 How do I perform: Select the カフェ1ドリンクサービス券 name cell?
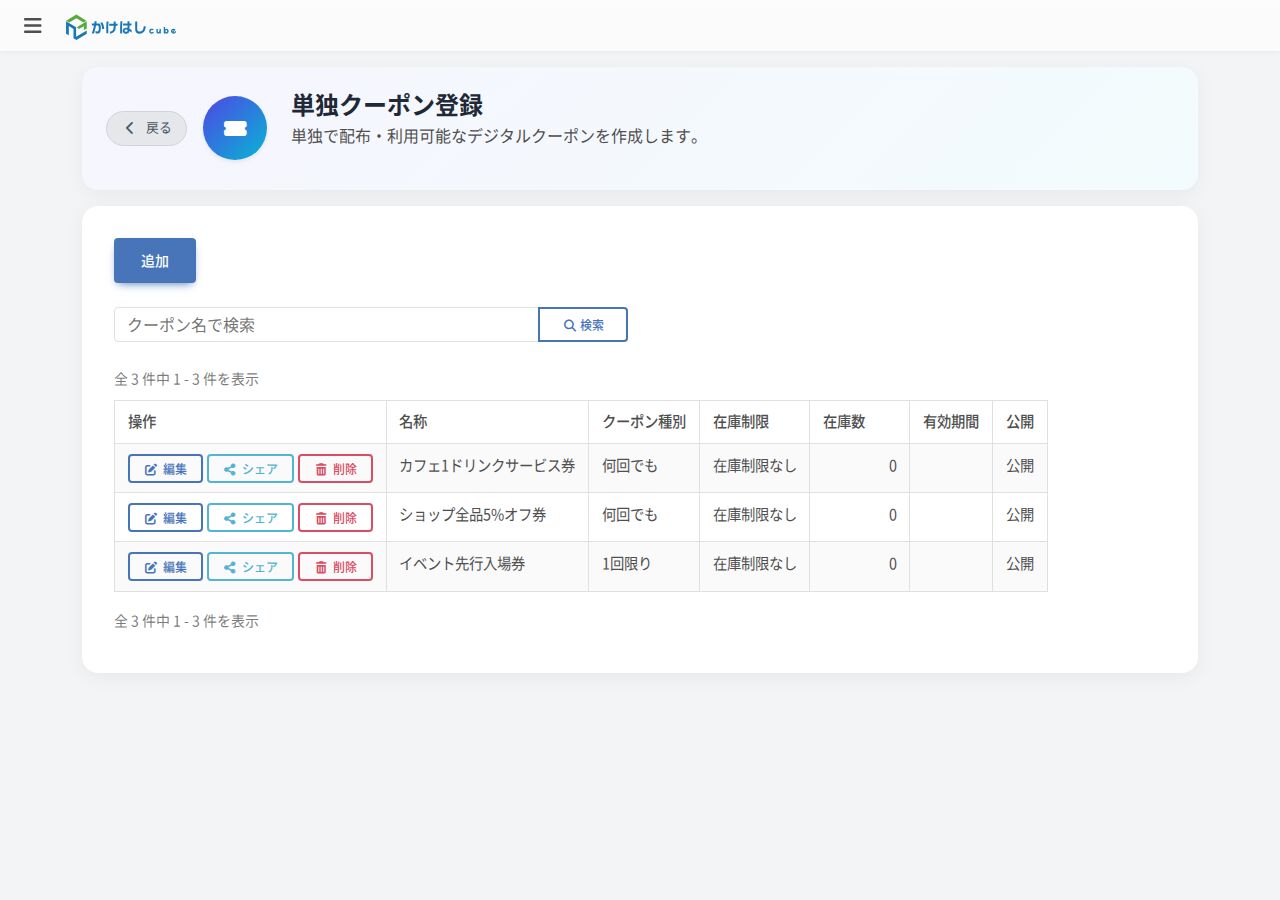[487, 466]
